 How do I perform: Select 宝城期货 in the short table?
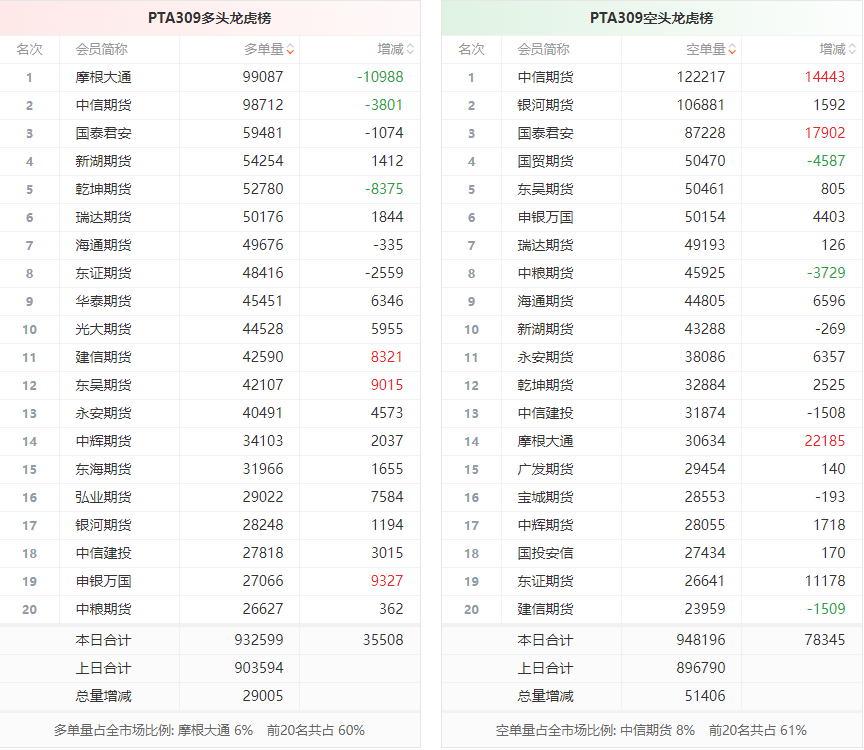[546, 497]
